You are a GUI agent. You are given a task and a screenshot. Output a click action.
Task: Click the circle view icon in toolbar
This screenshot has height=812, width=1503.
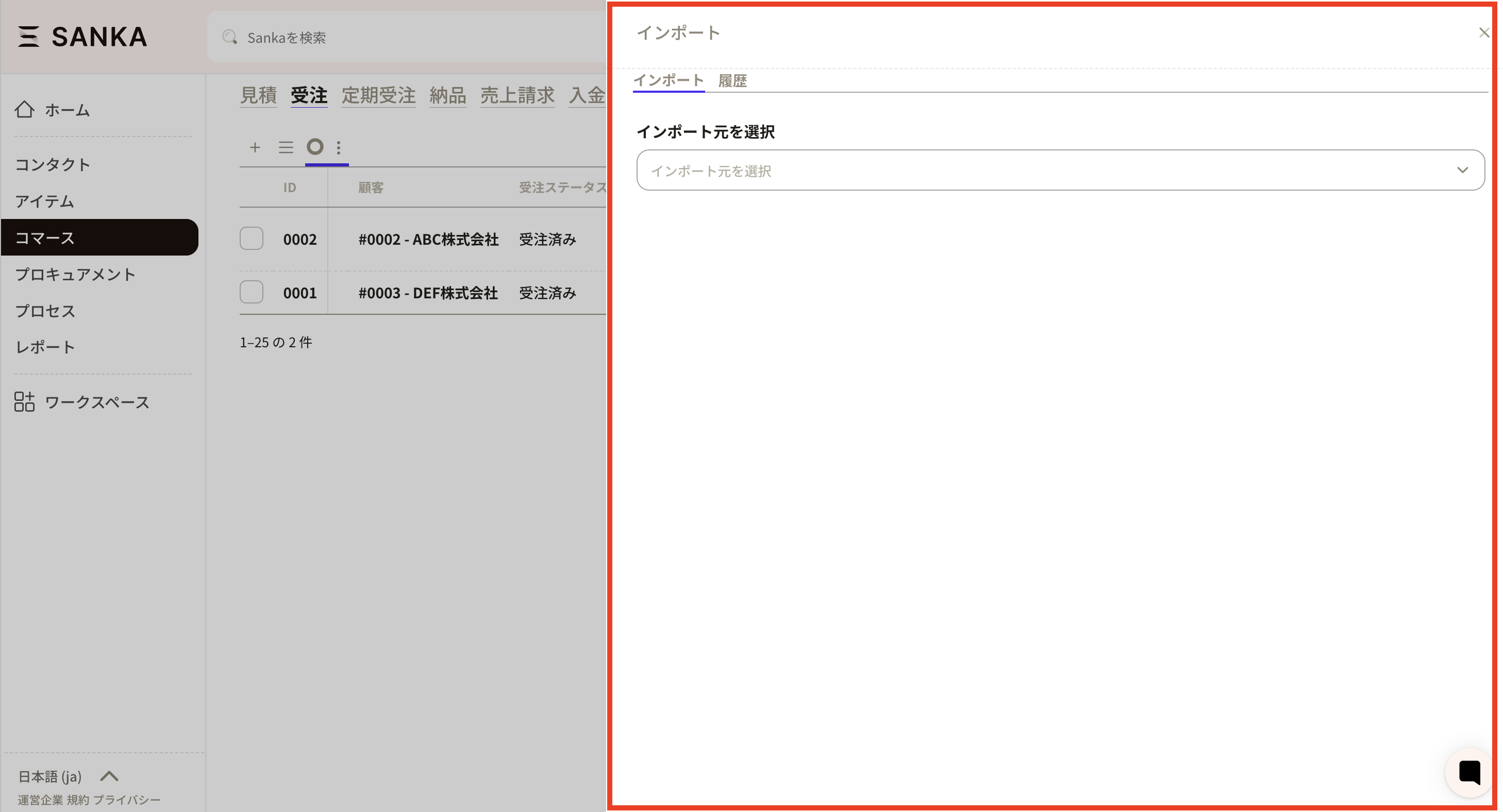click(x=315, y=147)
